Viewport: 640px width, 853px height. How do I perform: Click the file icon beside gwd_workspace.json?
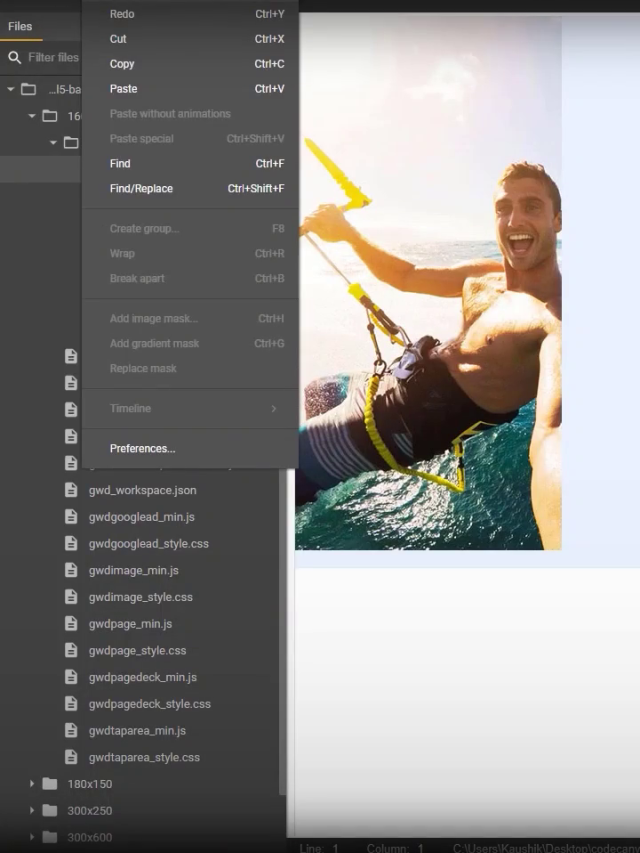(x=71, y=490)
